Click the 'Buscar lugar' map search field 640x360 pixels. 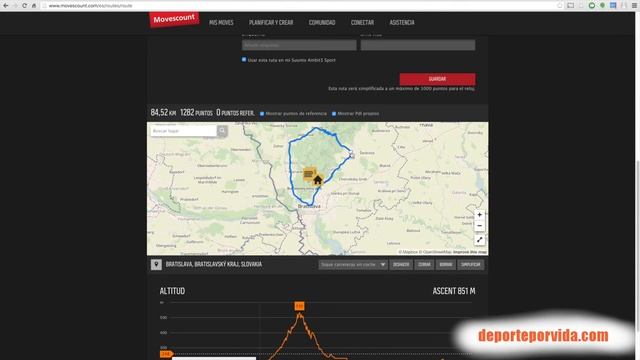click(184, 131)
